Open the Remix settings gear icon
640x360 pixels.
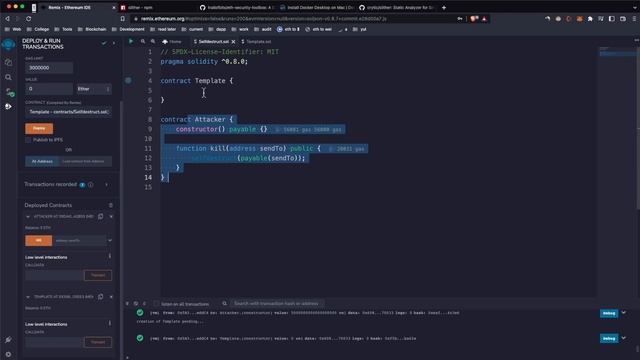(x=8, y=354)
